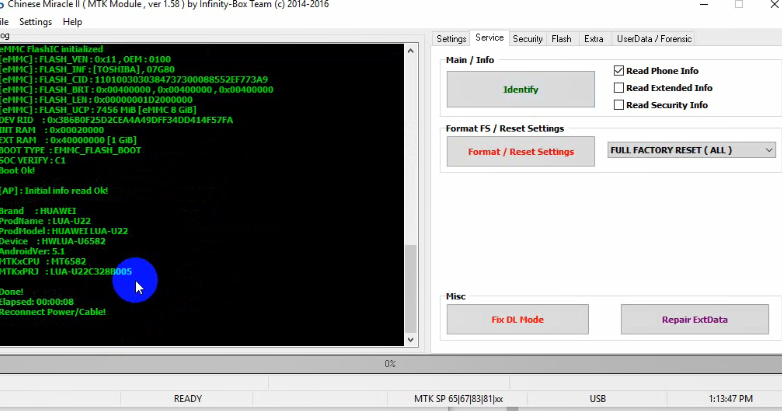Click the 'MTKxPRJ : LUA-U22C328B005' log line

coord(66,271)
